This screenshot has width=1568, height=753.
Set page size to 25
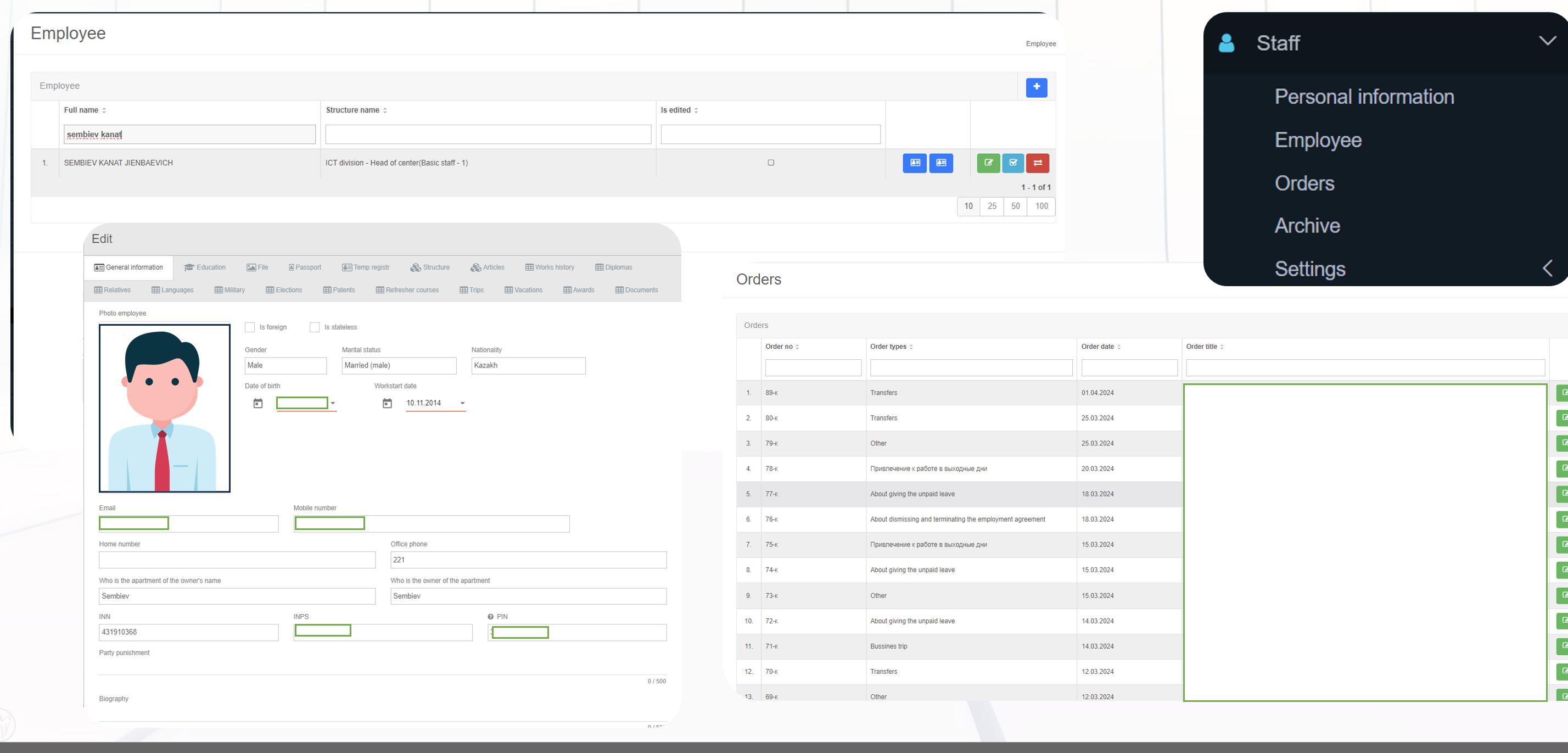(x=992, y=207)
